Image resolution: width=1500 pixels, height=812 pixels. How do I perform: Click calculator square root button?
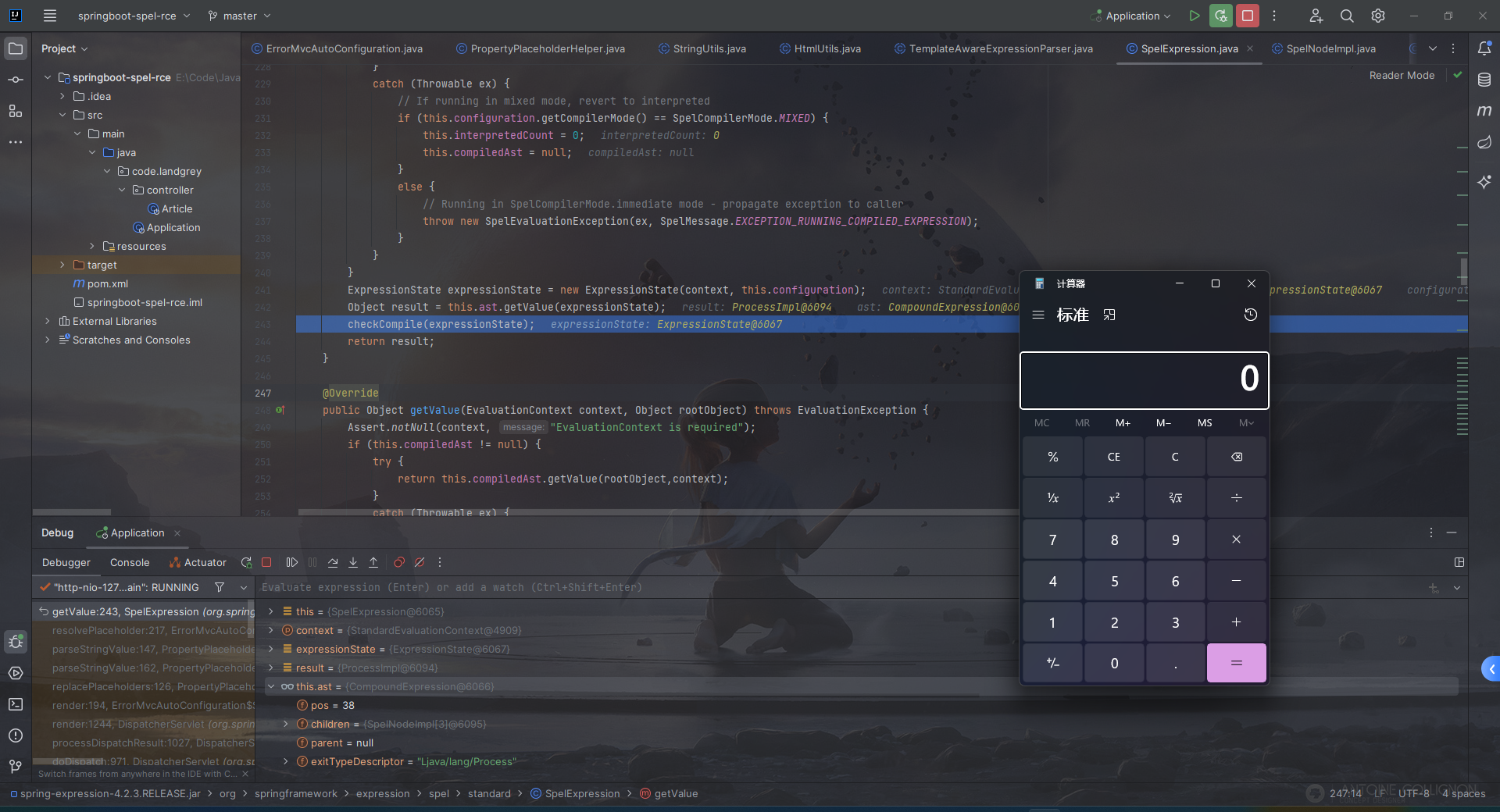tap(1174, 497)
